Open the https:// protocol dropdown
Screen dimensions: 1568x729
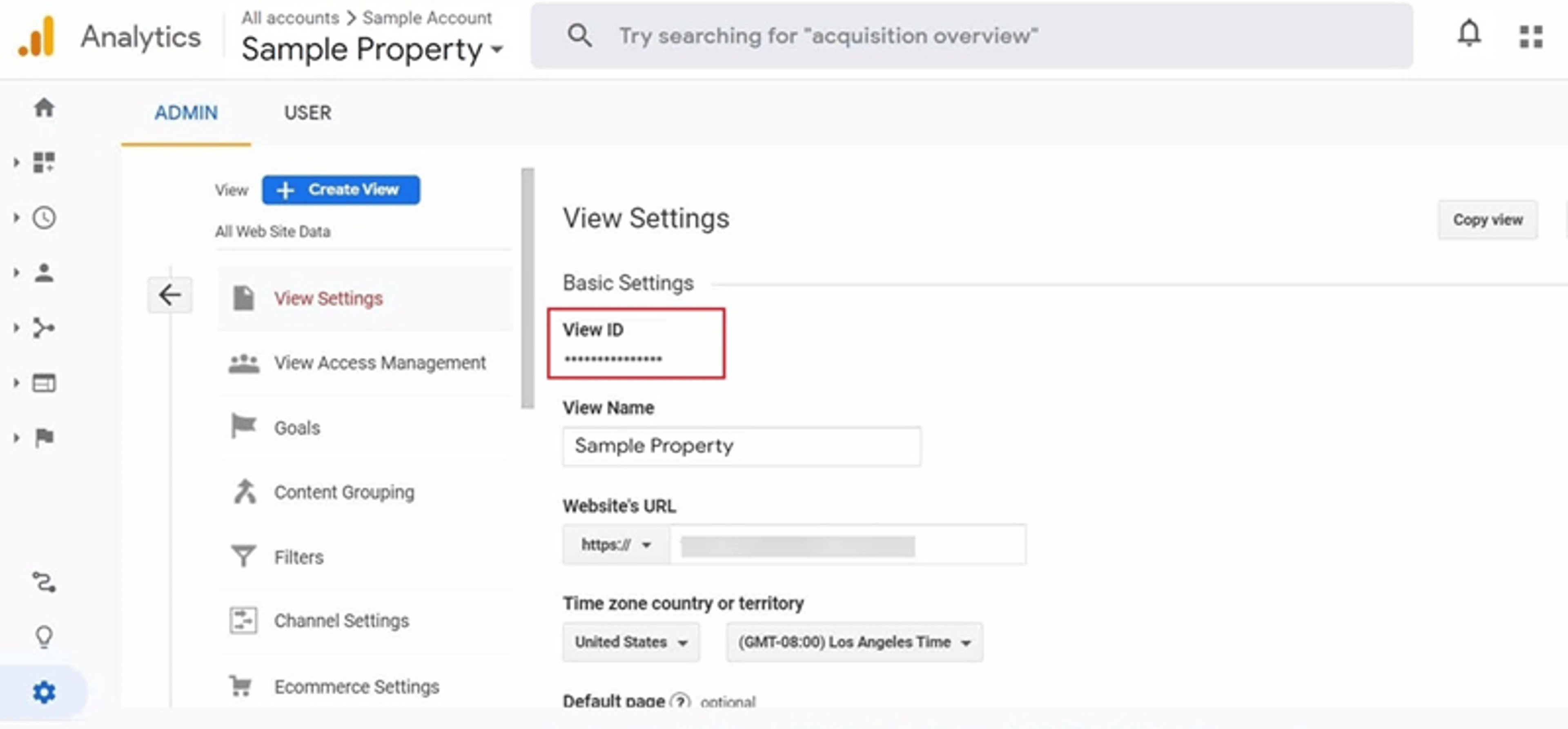pyautogui.click(x=616, y=544)
